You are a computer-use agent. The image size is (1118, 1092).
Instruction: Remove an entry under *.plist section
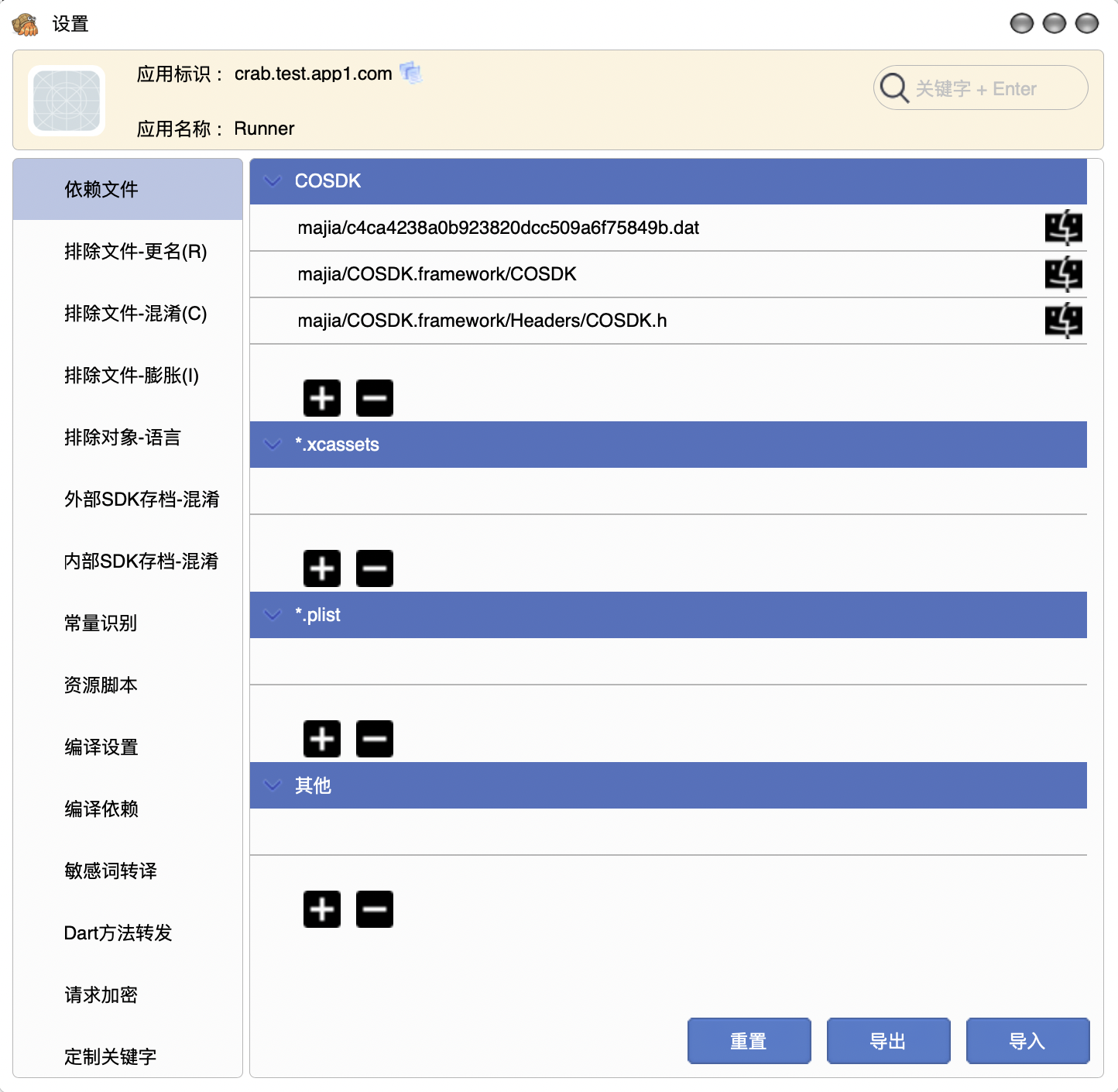pyautogui.click(x=375, y=739)
